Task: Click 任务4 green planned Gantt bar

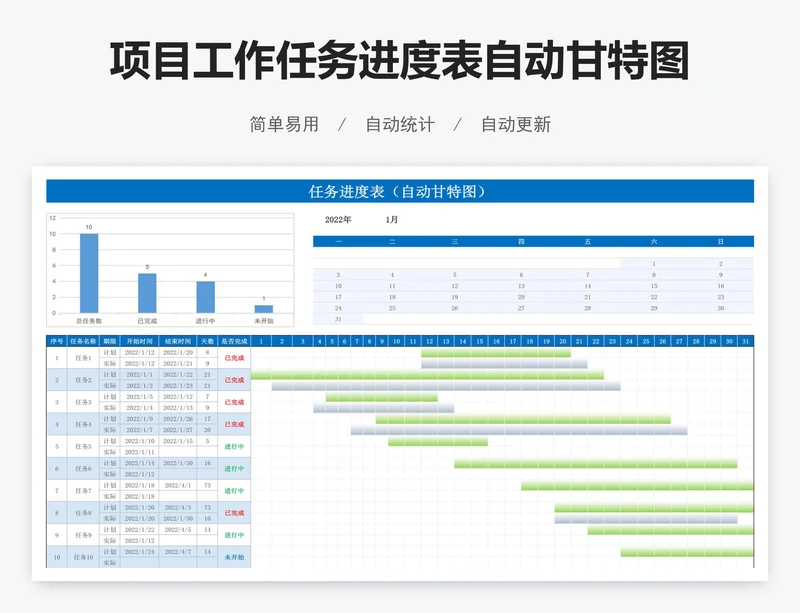Action: pyautogui.click(x=523, y=420)
